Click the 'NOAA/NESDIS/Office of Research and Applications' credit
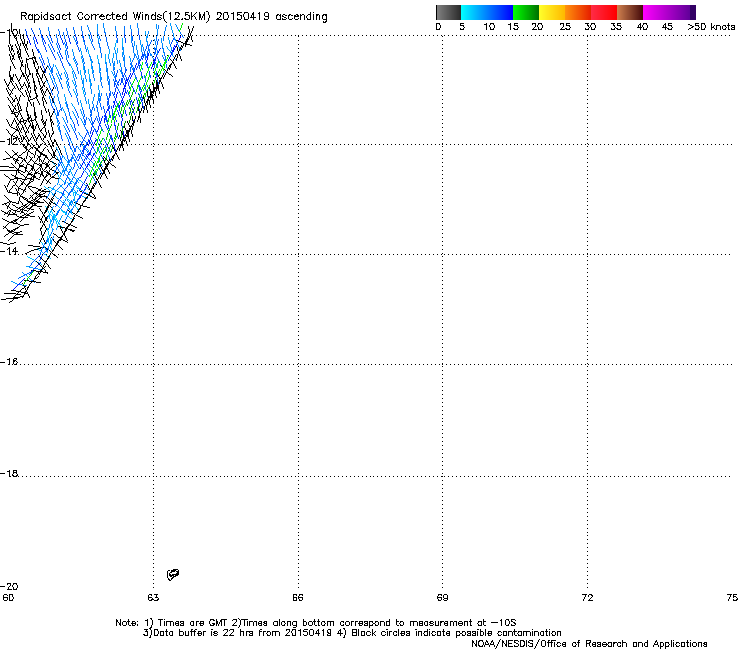This screenshot has width=740, height=650. 589,644
